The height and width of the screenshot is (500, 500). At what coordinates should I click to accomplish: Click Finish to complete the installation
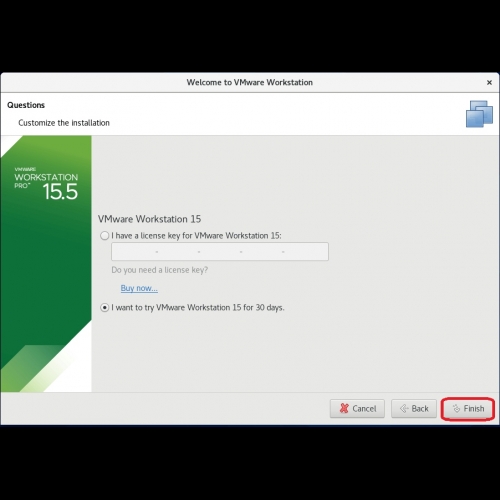point(468,408)
